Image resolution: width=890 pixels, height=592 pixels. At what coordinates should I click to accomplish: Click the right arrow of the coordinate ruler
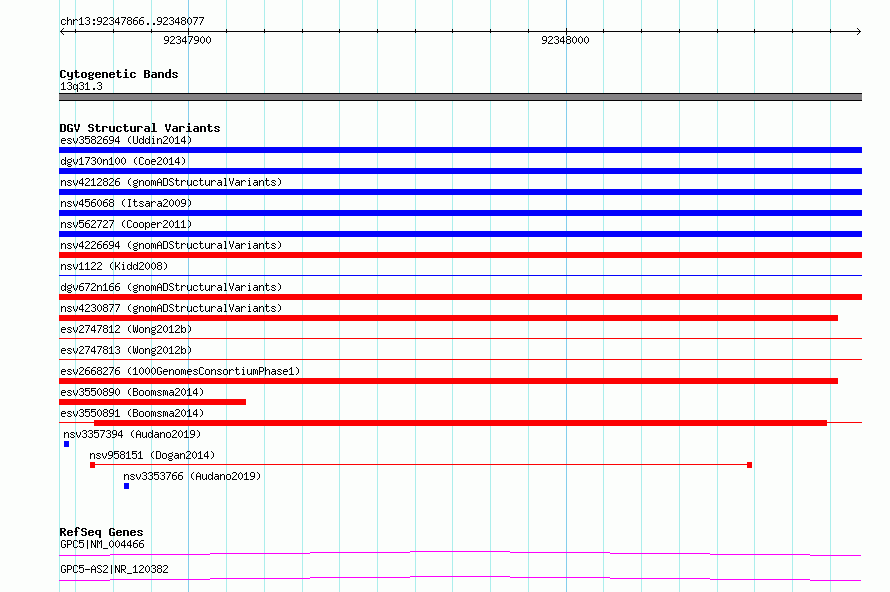[858, 31]
